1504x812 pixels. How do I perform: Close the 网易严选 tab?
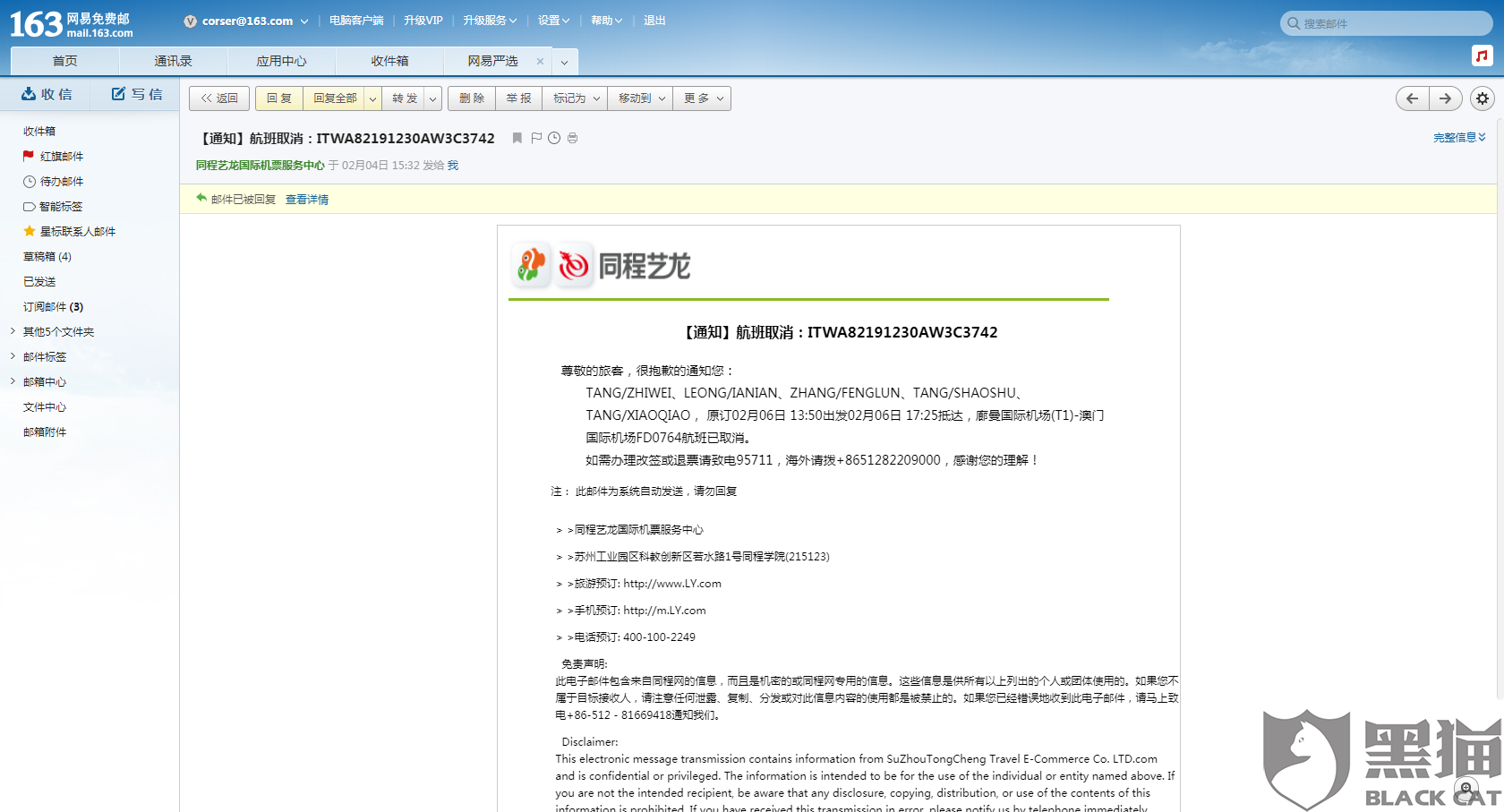coord(540,61)
